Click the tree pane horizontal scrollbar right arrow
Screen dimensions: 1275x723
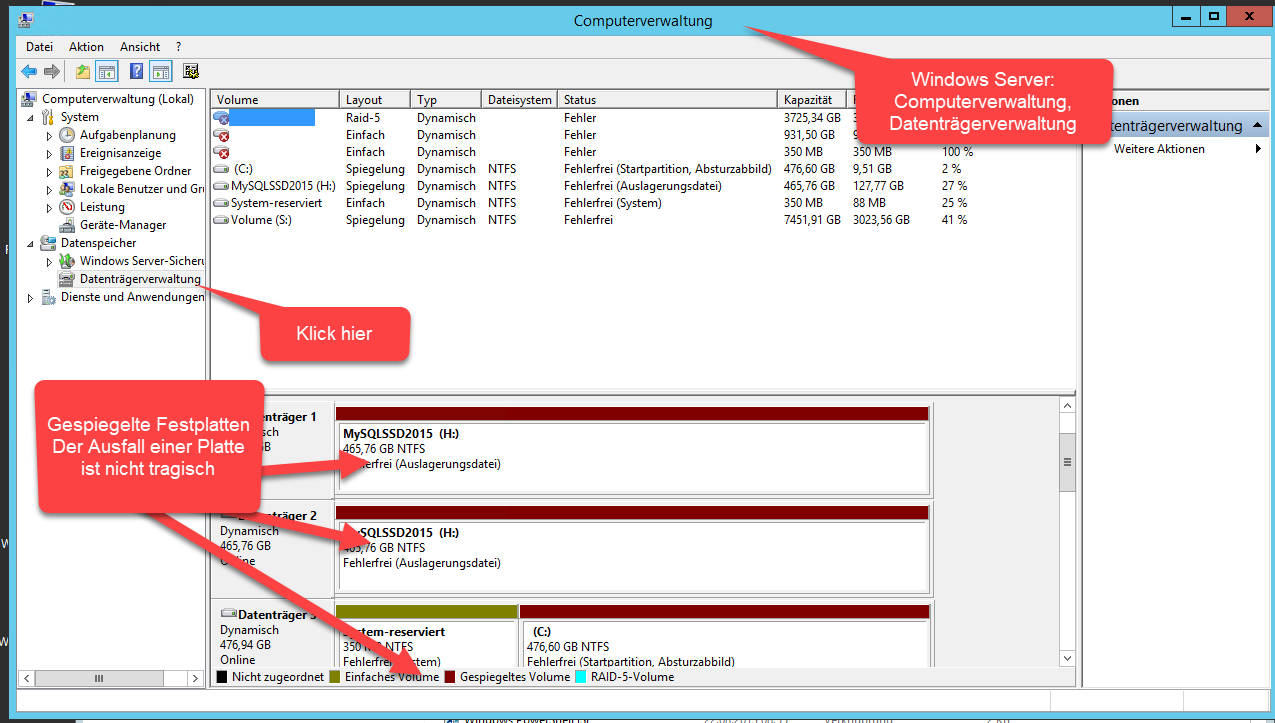(196, 678)
